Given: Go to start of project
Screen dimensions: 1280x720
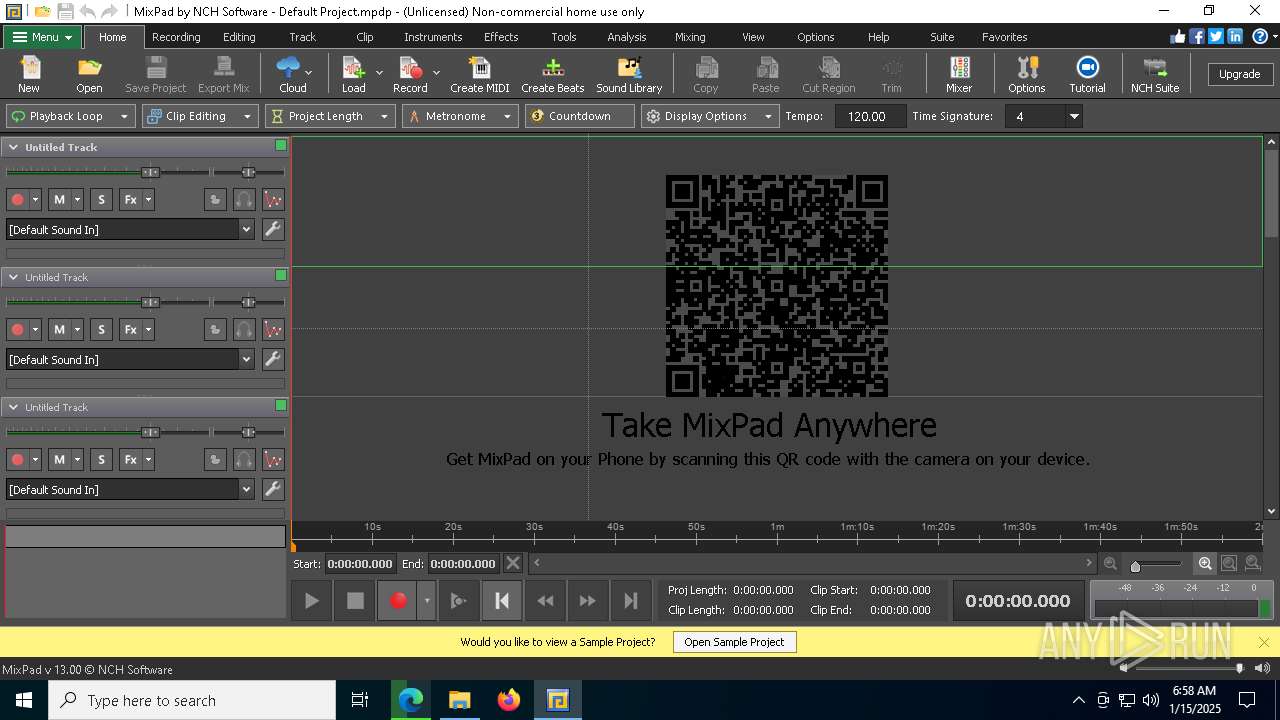Looking at the screenshot, I should [x=502, y=600].
